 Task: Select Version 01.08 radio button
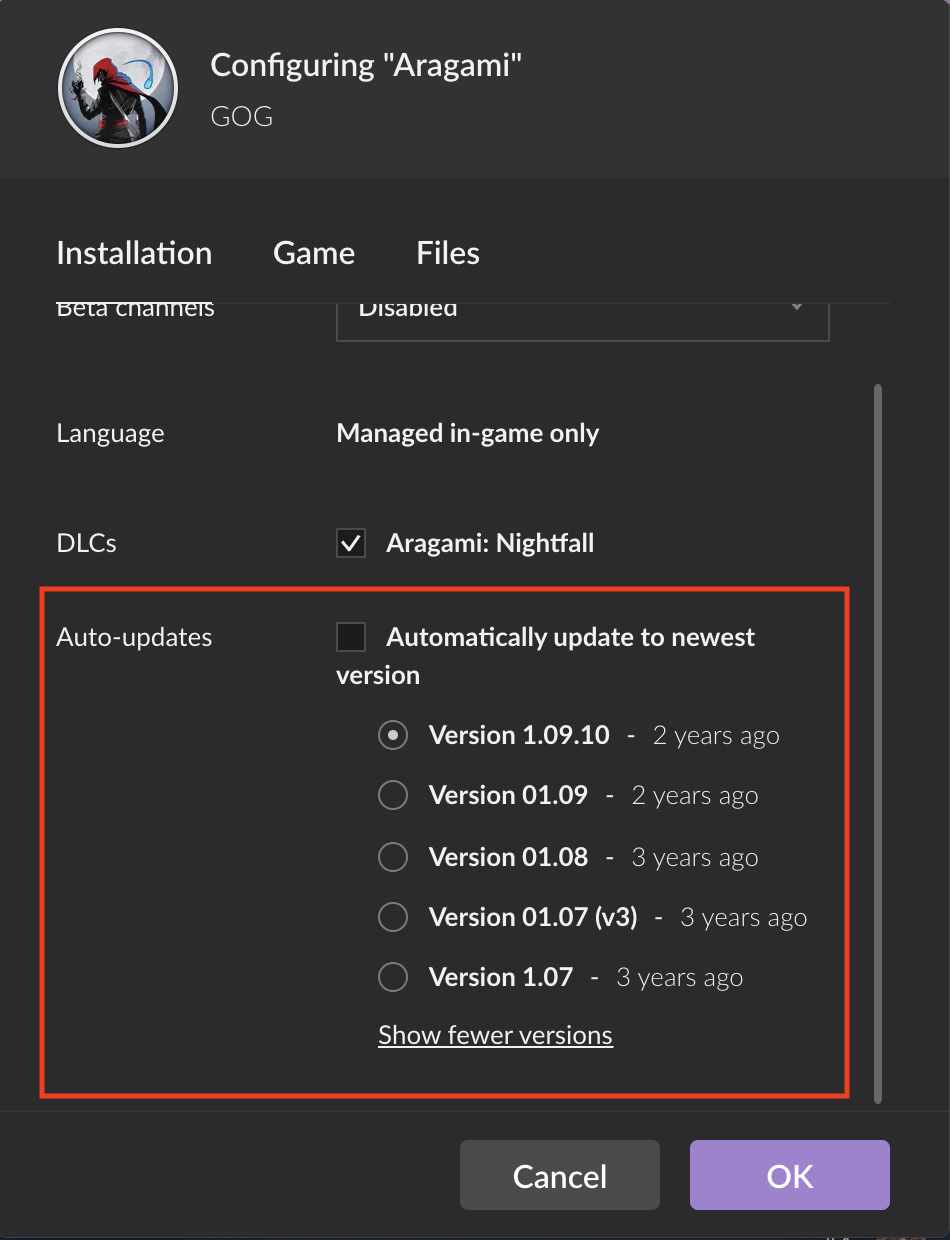tap(393, 857)
